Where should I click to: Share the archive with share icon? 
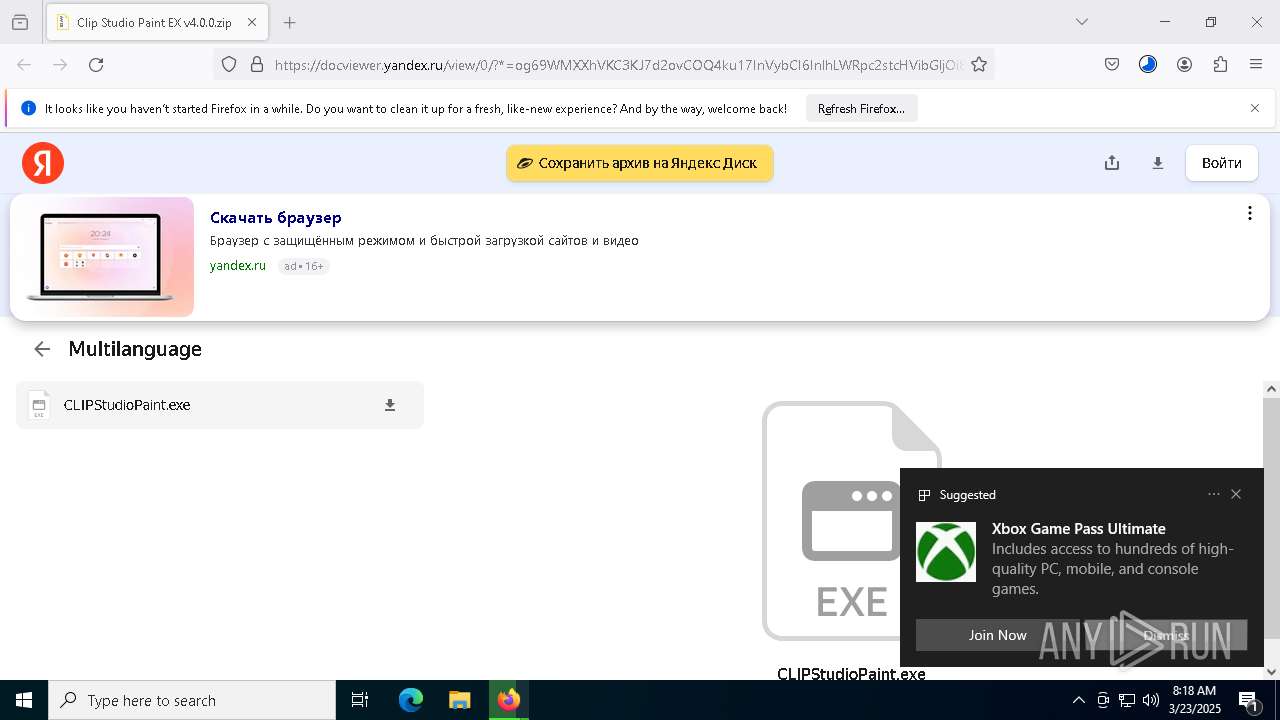point(1112,163)
